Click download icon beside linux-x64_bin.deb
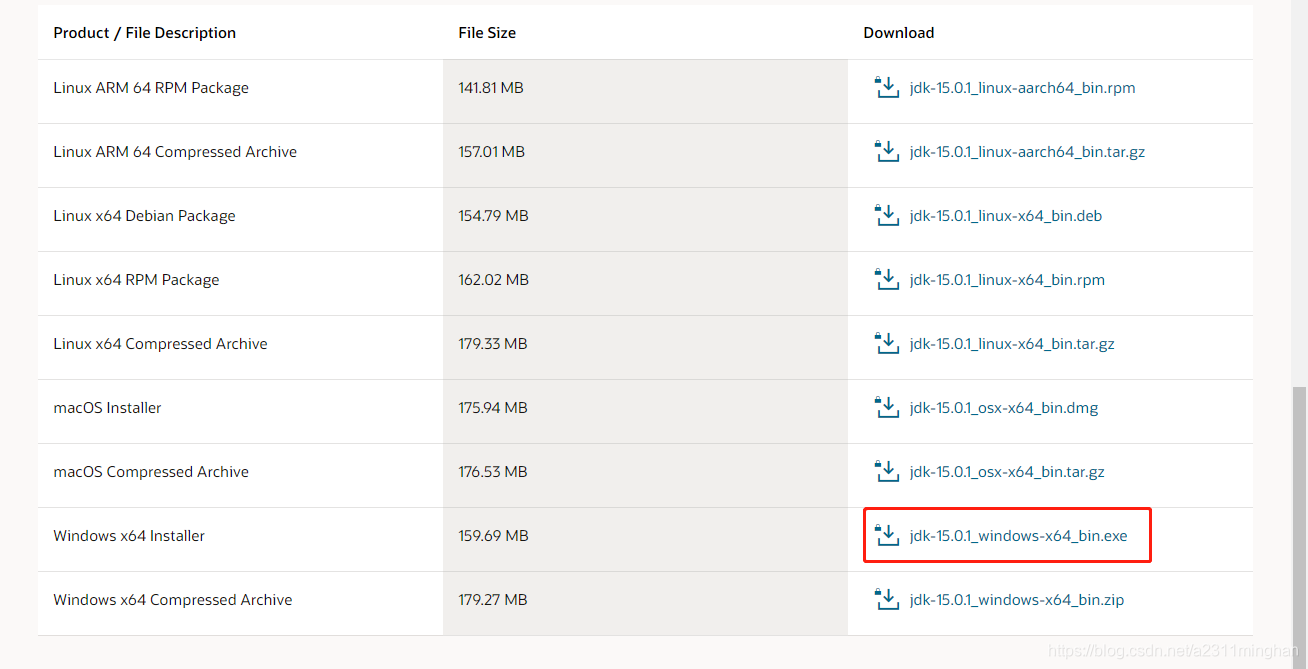The height and width of the screenshot is (669, 1308). (x=886, y=215)
